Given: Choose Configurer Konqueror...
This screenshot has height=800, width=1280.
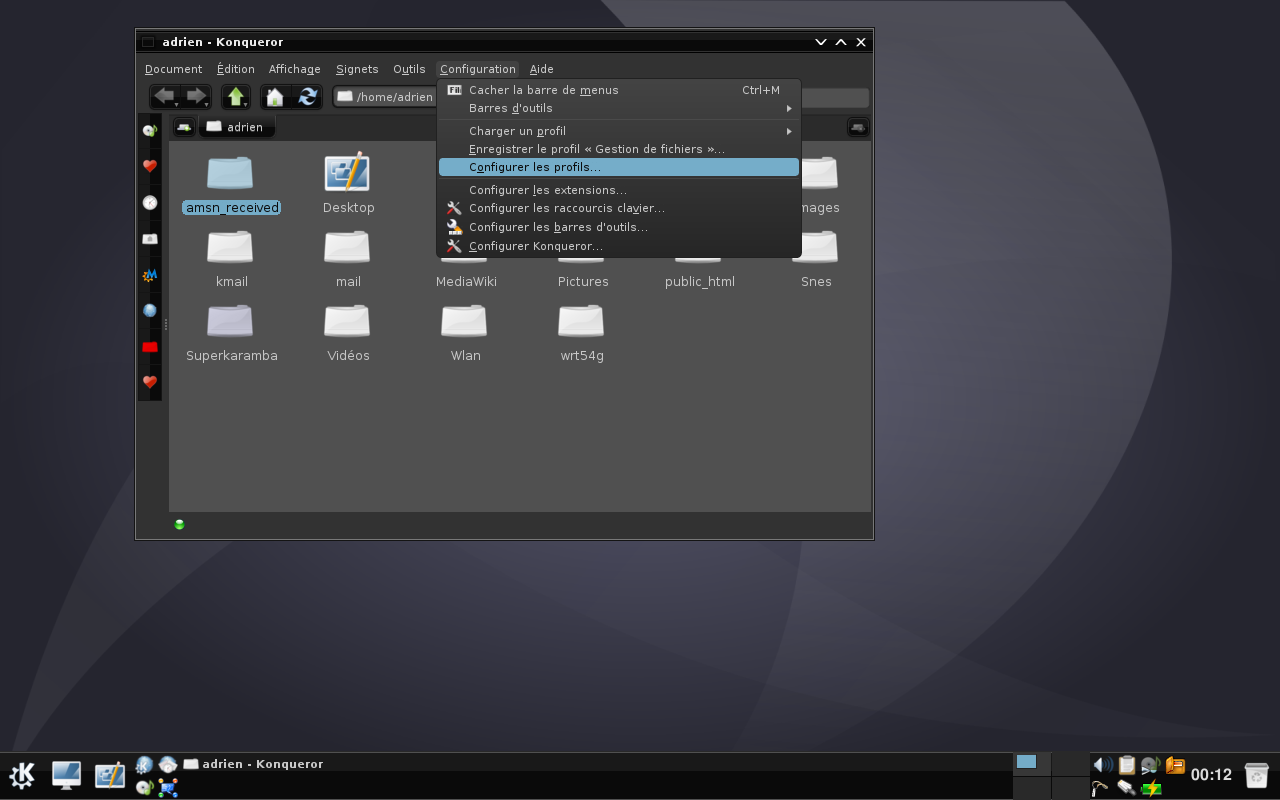Looking at the screenshot, I should click(x=619, y=246).
